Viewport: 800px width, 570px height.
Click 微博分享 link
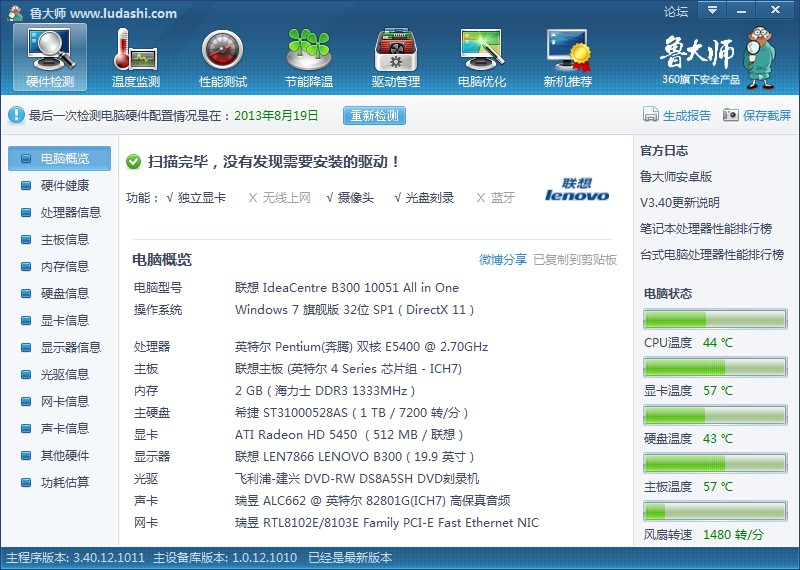click(503, 260)
